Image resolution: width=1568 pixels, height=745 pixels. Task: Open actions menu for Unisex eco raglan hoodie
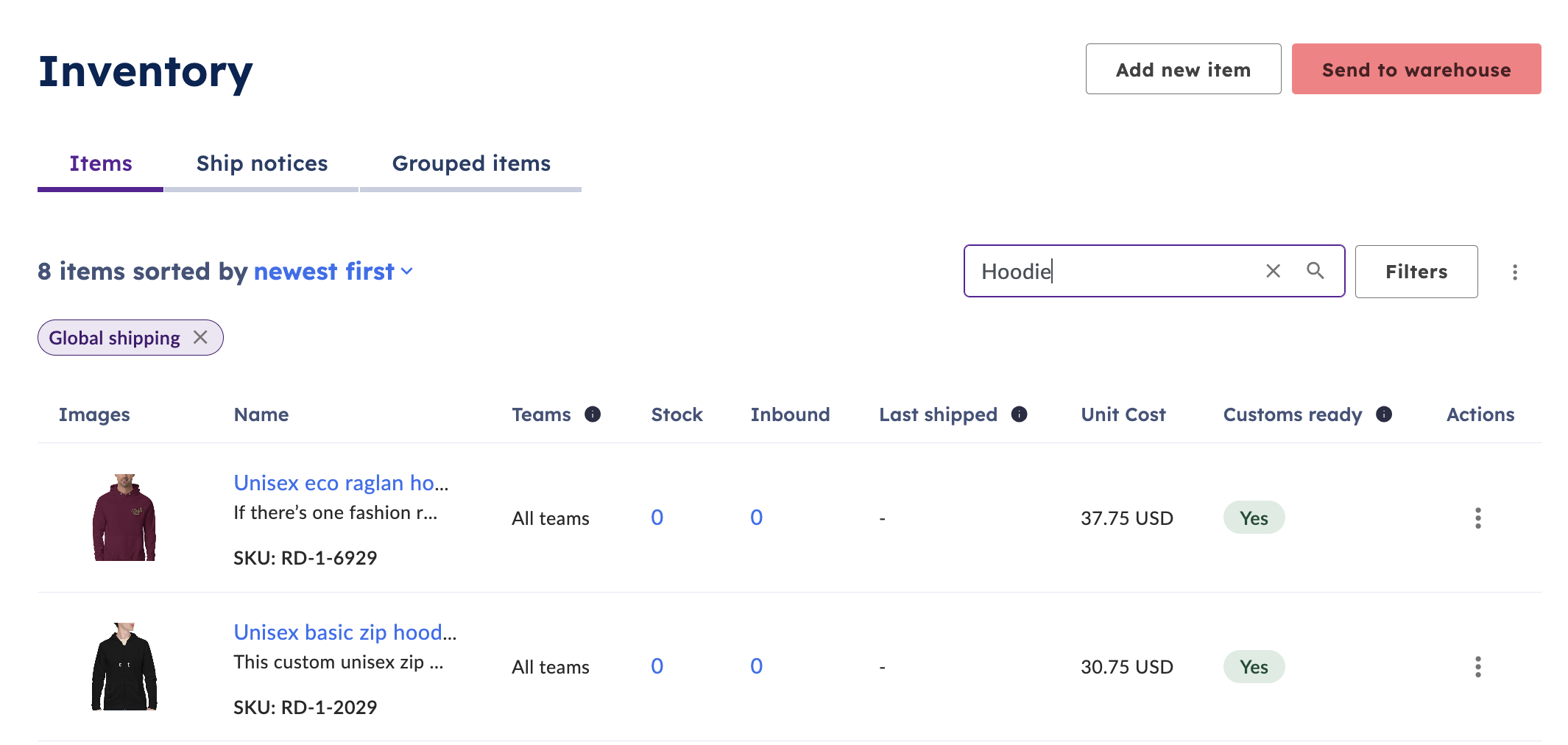[1477, 518]
